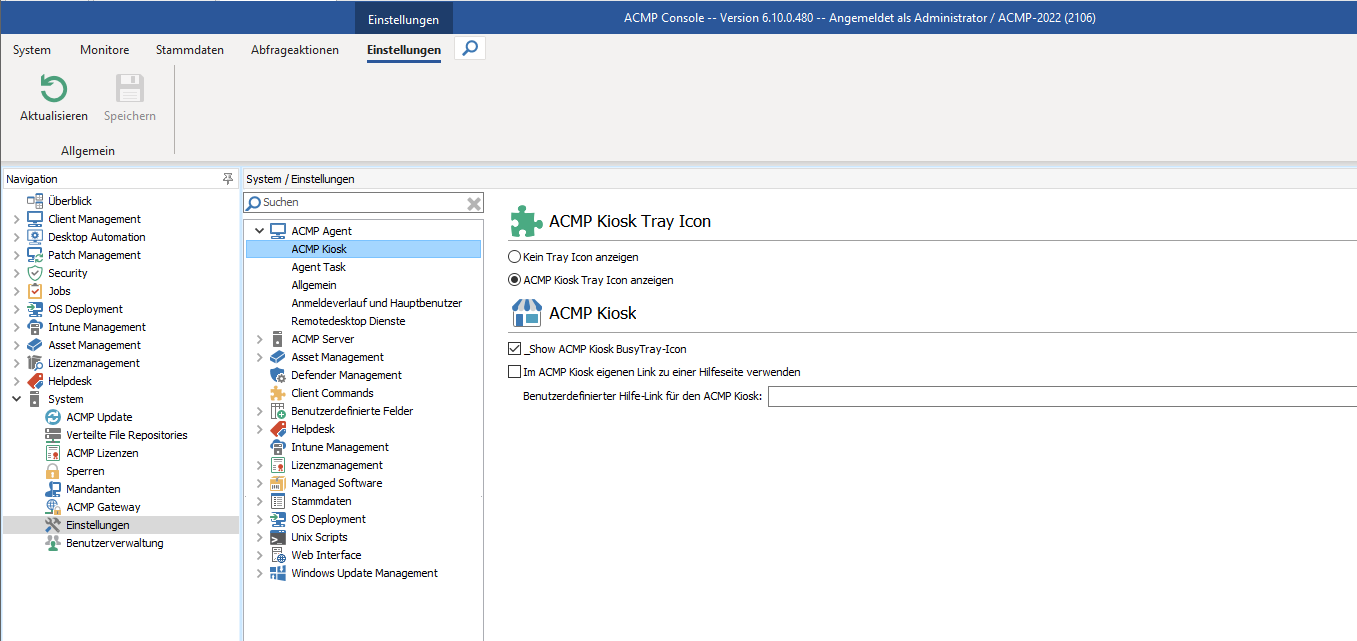Screen dimensions: 1357x641
Task: Open the Stammdaten ribbon tab
Action: (x=190, y=50)
